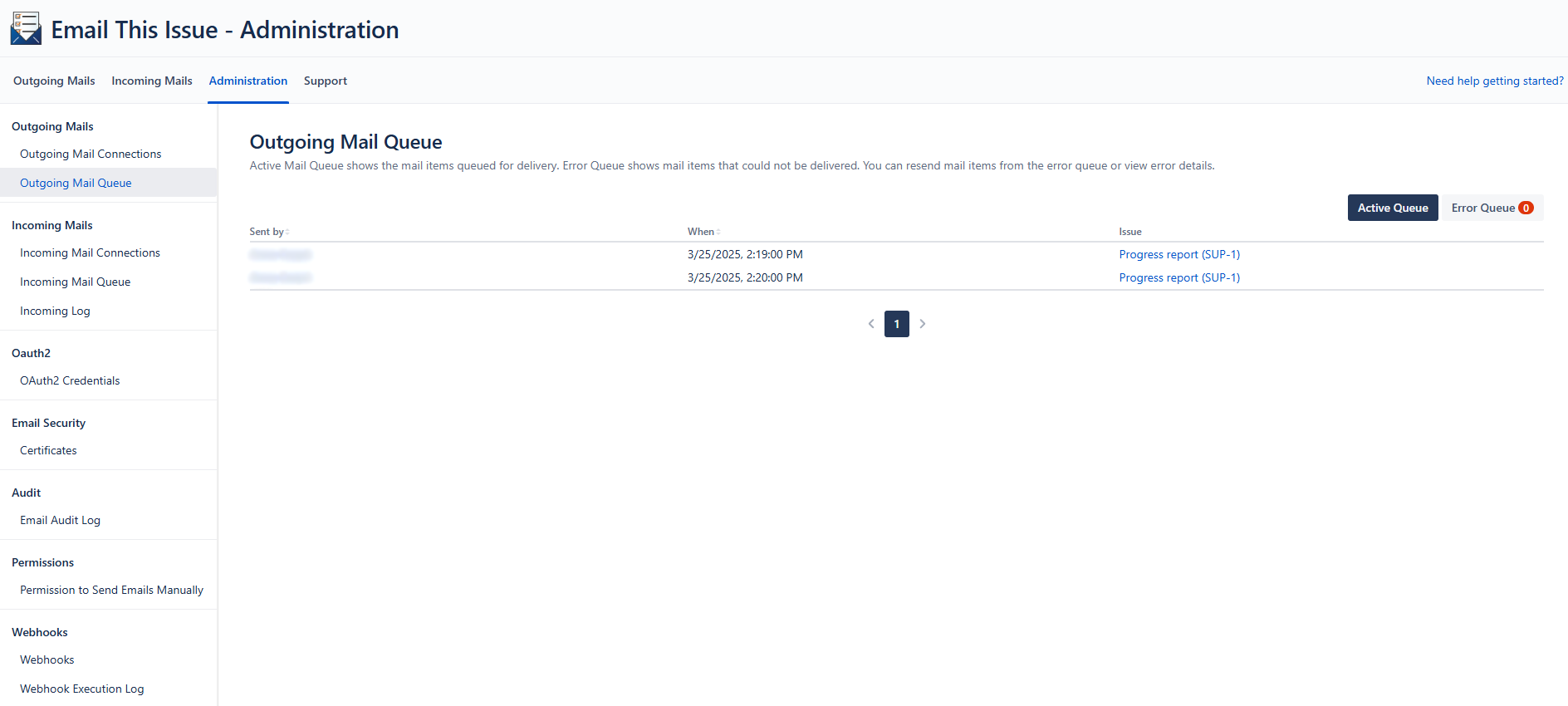
Task: Click the Error Queue red count badge
Action: [x=1526, y=208]
